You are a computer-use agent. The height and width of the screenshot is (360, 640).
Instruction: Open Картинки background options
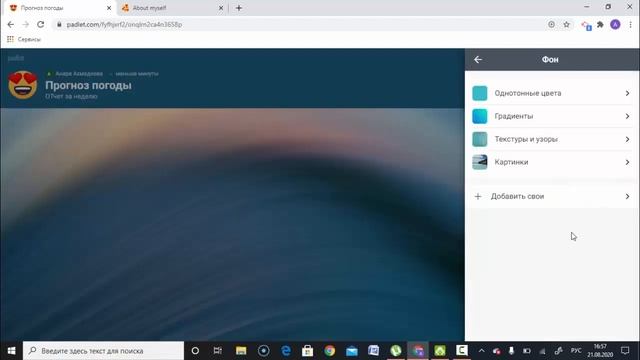[x=552, y=162]
